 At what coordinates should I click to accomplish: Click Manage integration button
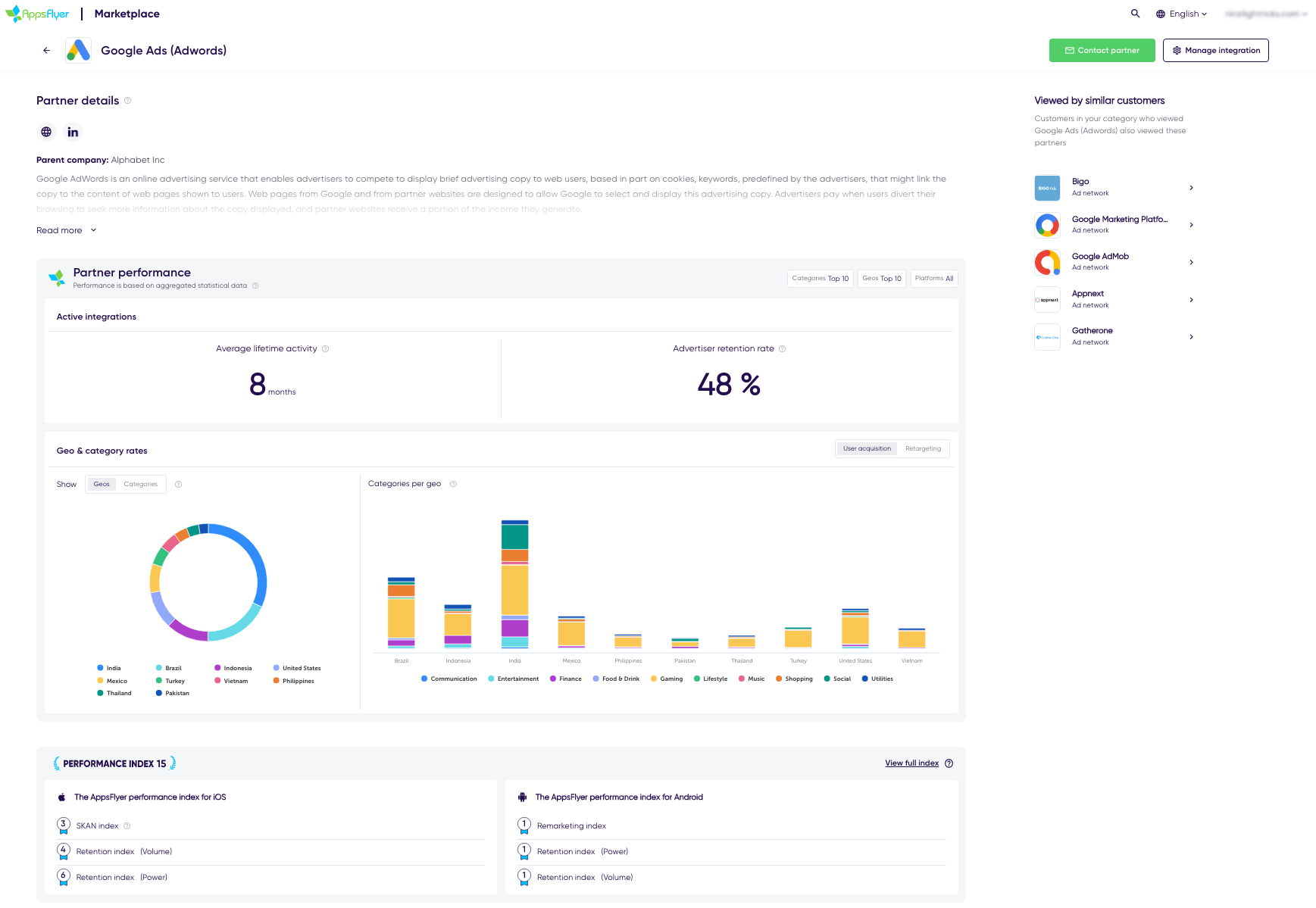point(1215,50)
